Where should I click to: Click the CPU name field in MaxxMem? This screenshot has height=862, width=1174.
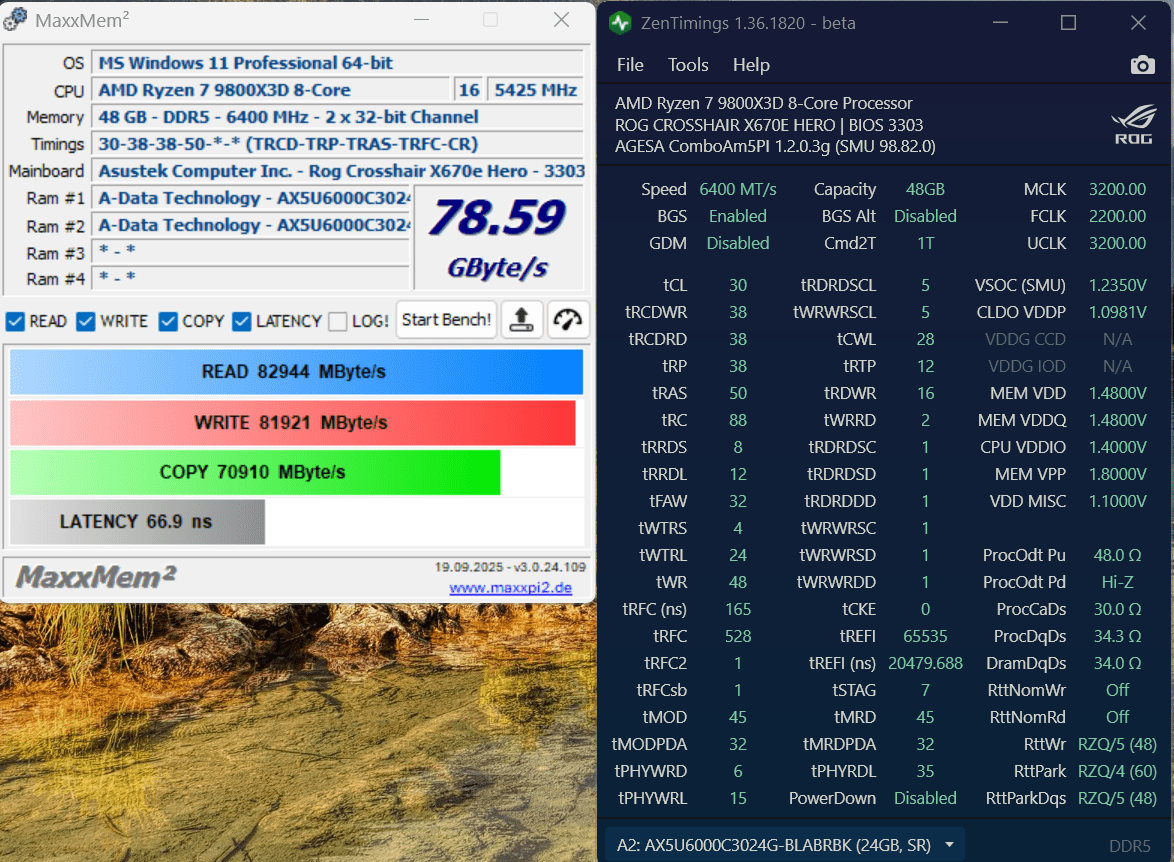coord(270,90)
